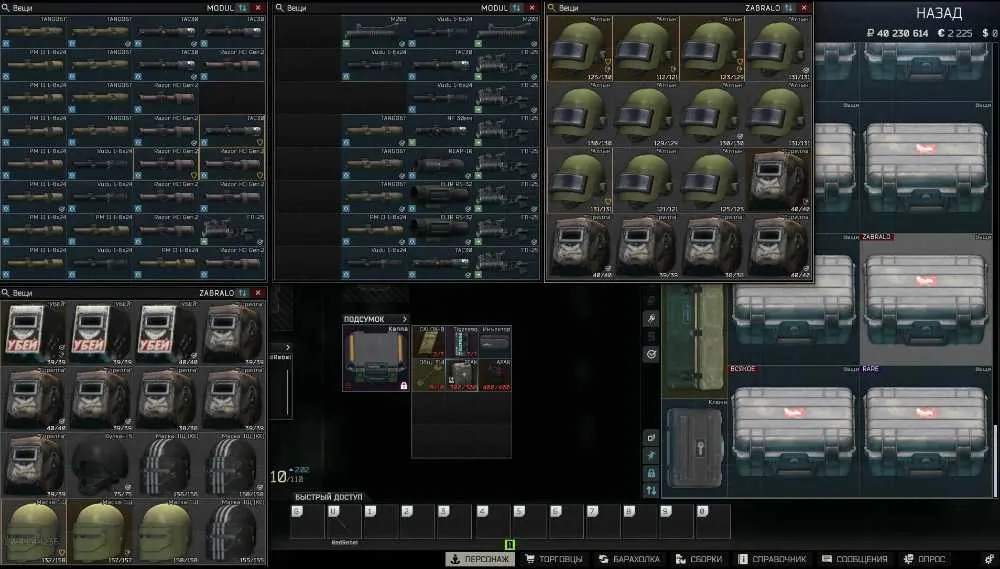1000x569 pixels.
Task: Expand the ПОДСУМОК arrow
Action: tap(404, 319)
